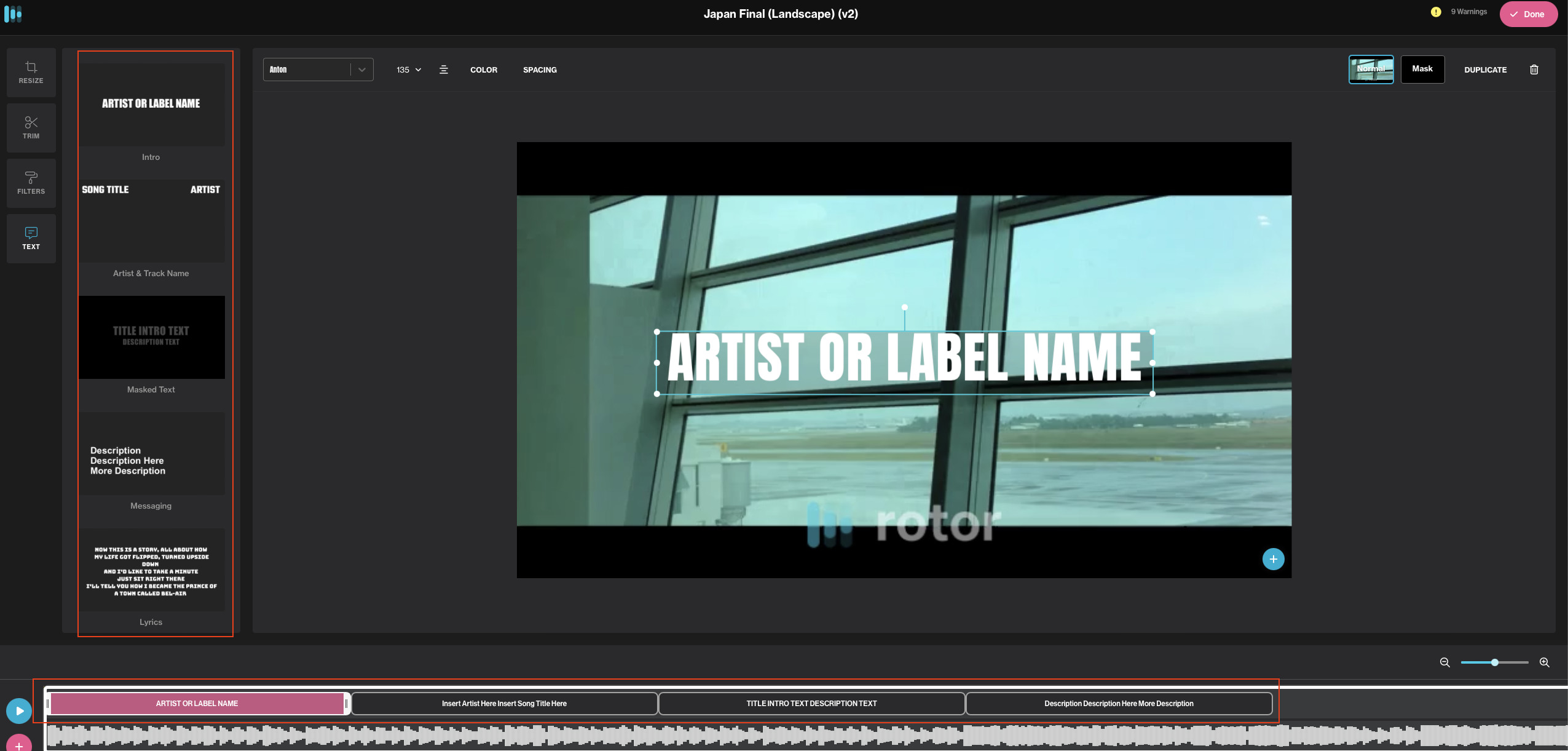Screen dimensions: 1568x751
Task: Click the yellow warnings indicator icon
Action: pyautogui.click(x=1436, y=12)
